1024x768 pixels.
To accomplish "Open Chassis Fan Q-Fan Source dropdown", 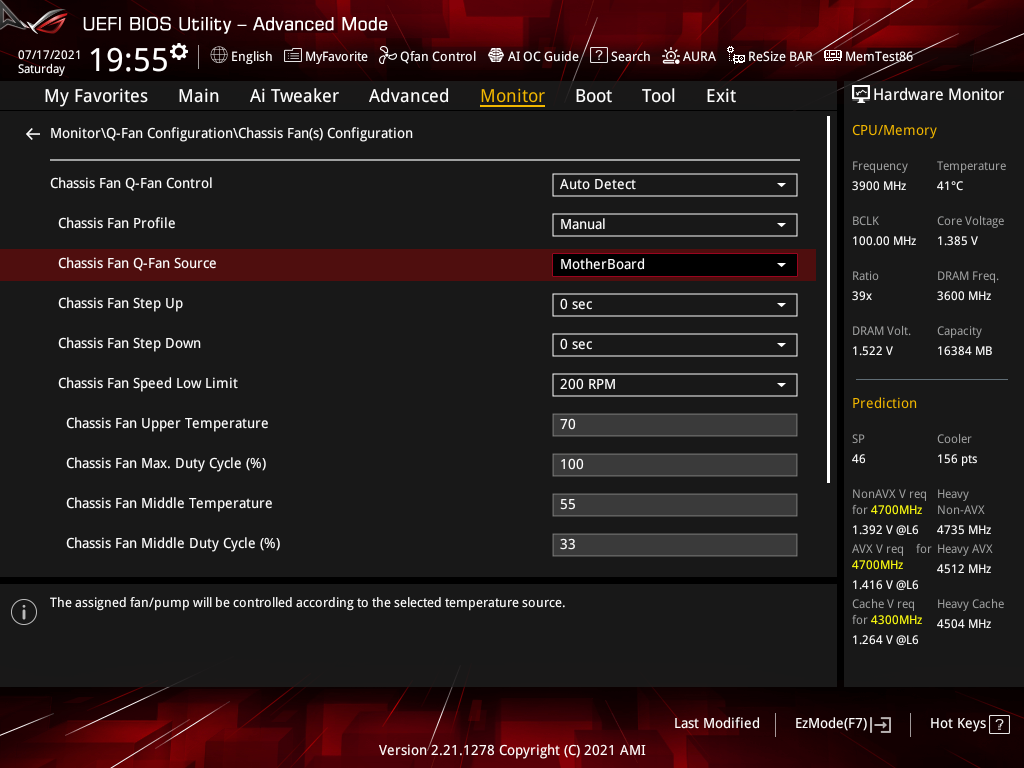I will (x=675, y=264).
